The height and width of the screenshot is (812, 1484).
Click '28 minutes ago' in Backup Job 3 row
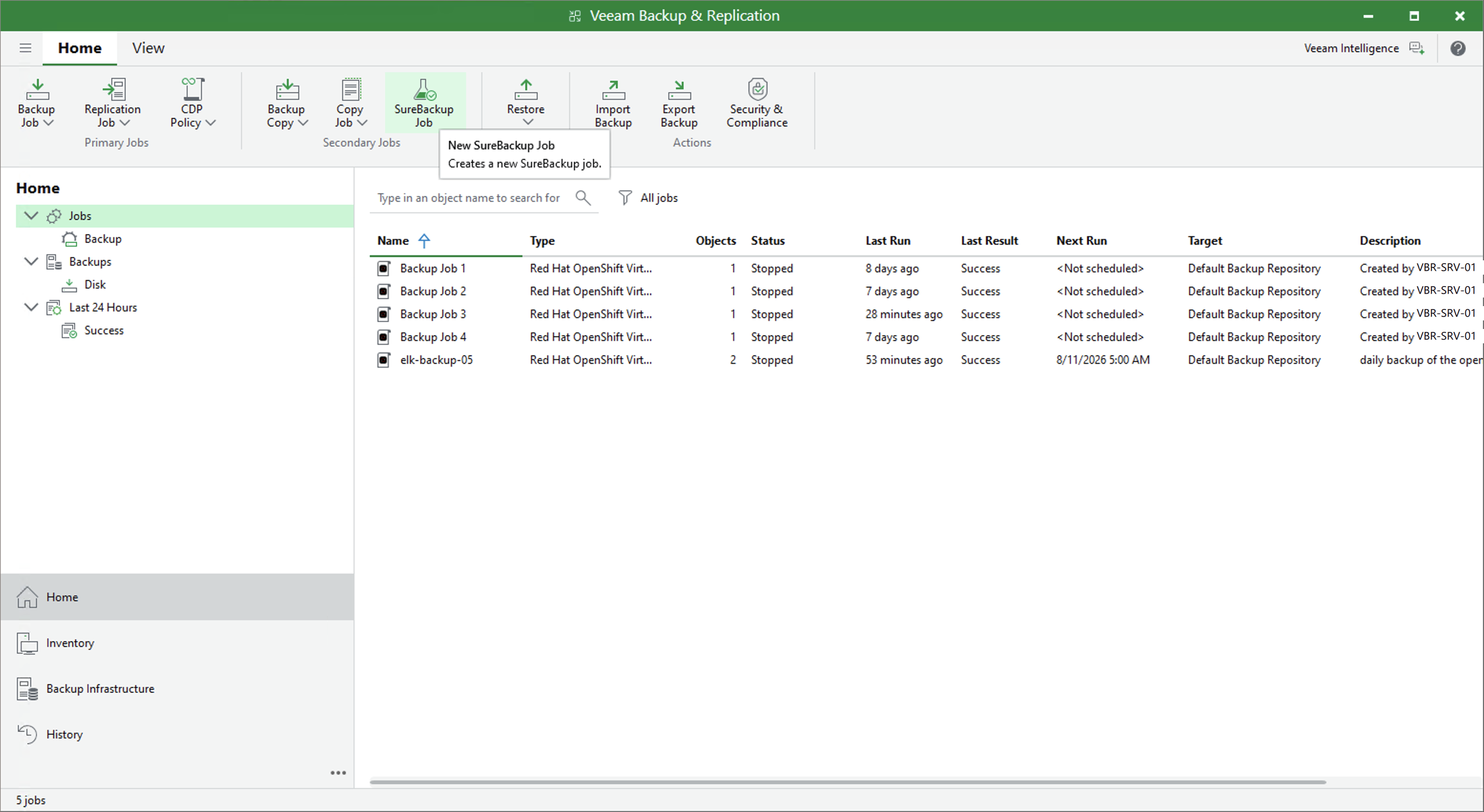903,314
